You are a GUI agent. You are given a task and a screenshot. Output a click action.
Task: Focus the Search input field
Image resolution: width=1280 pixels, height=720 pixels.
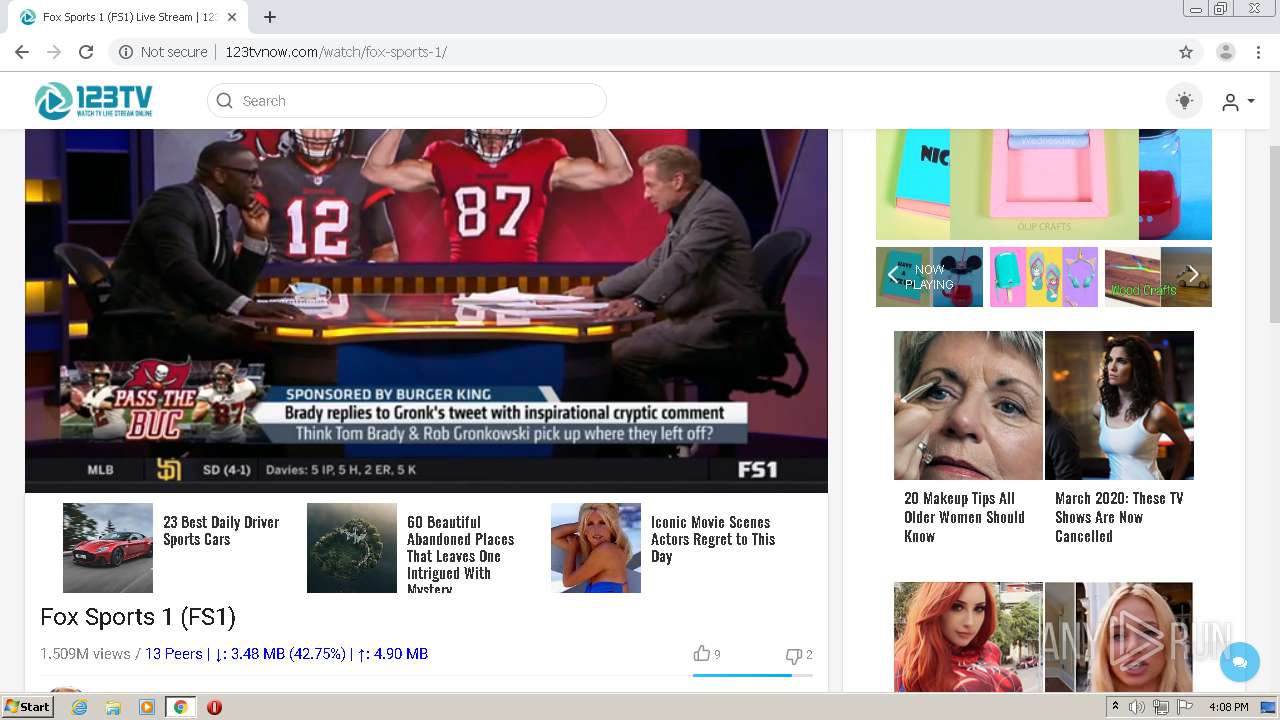click(407, 101)
